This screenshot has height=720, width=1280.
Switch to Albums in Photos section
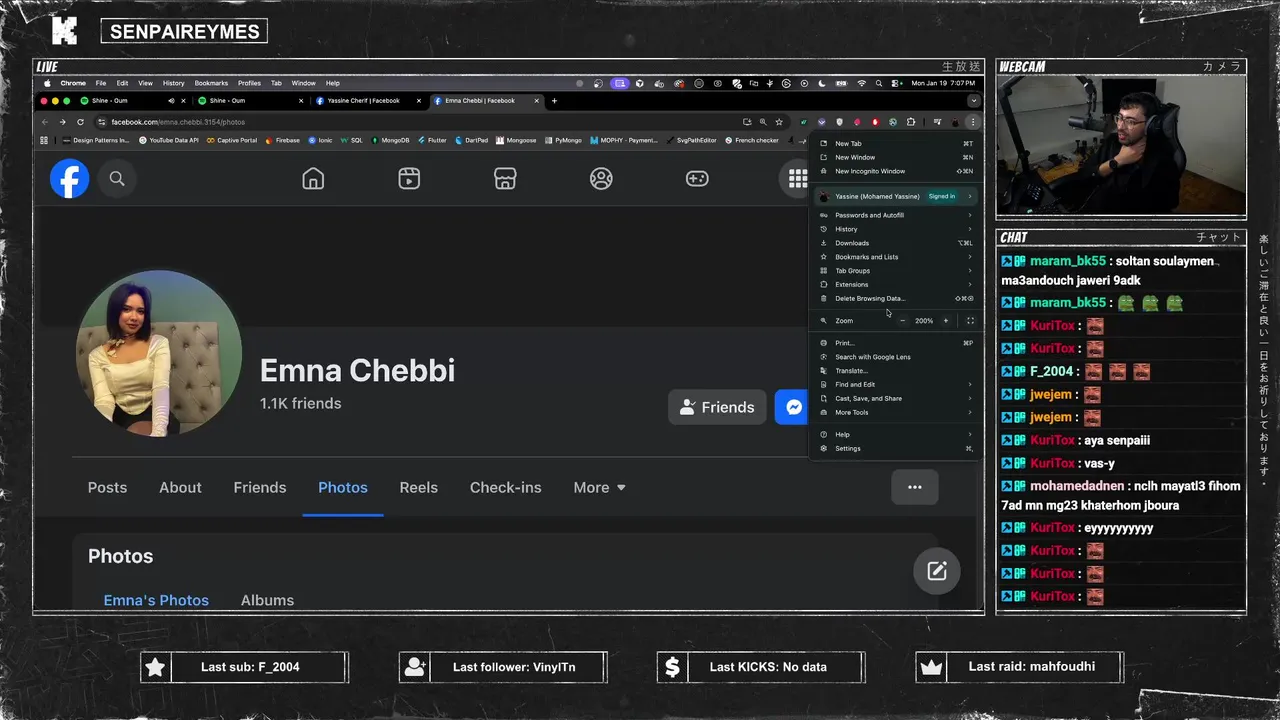(x=267, y=600)
